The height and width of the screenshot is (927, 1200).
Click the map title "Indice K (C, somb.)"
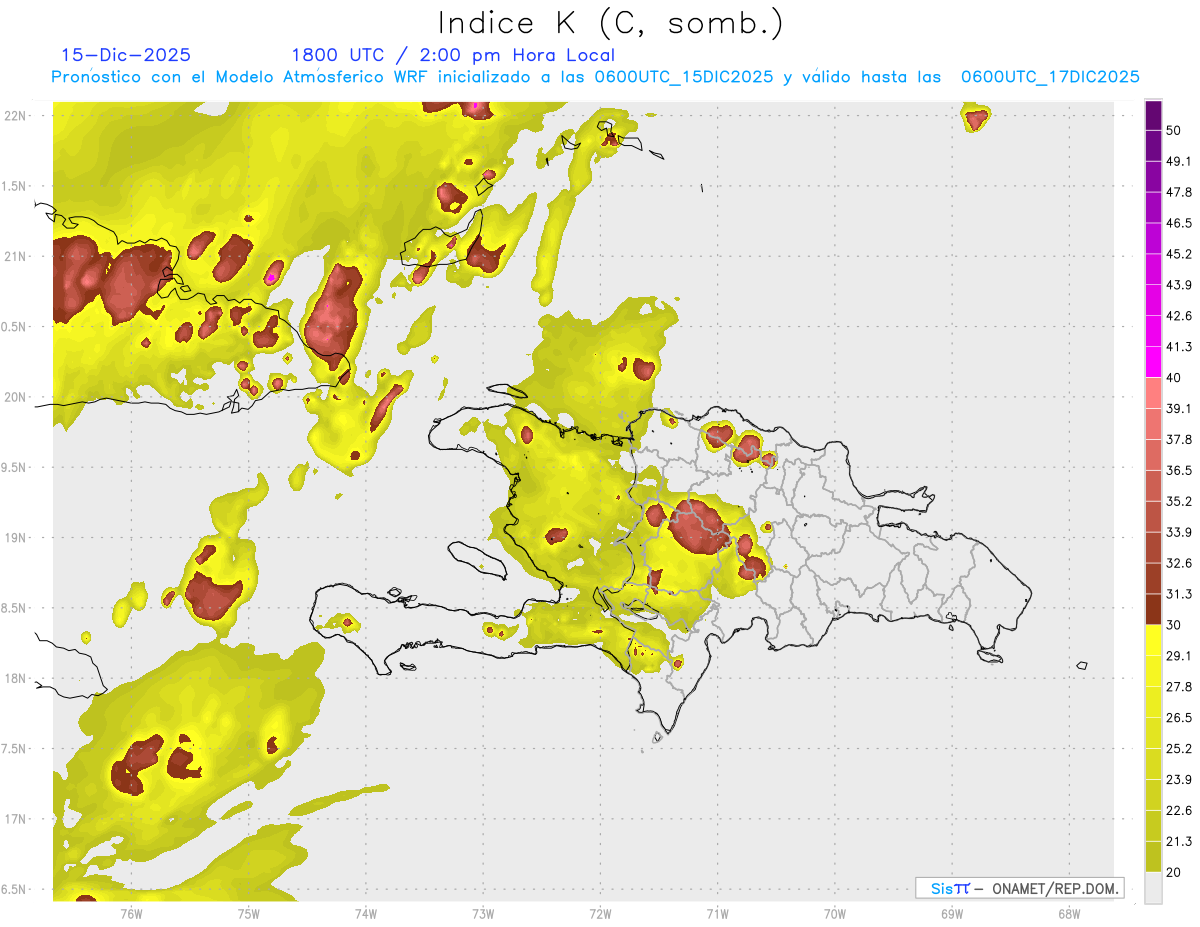tap(611, 24)
